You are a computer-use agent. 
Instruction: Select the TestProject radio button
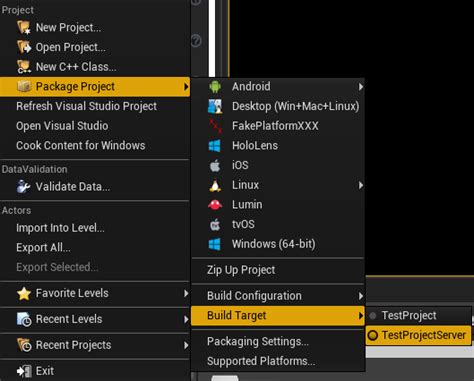point(373,315)
